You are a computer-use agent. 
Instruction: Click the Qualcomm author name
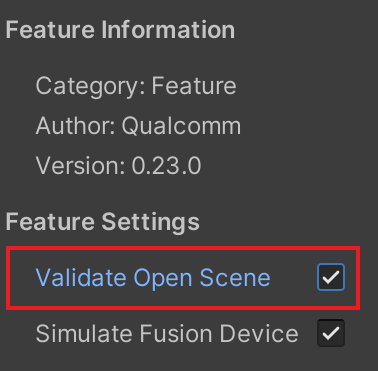pos(181,127)
